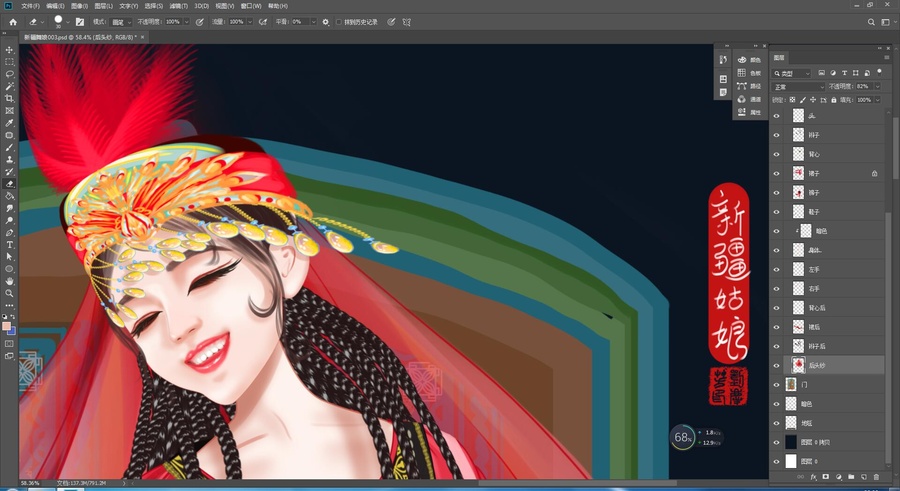This screenshot has width=900, height=491.
Task: Open layer opacity 82% dropdown
Action: 878,87
